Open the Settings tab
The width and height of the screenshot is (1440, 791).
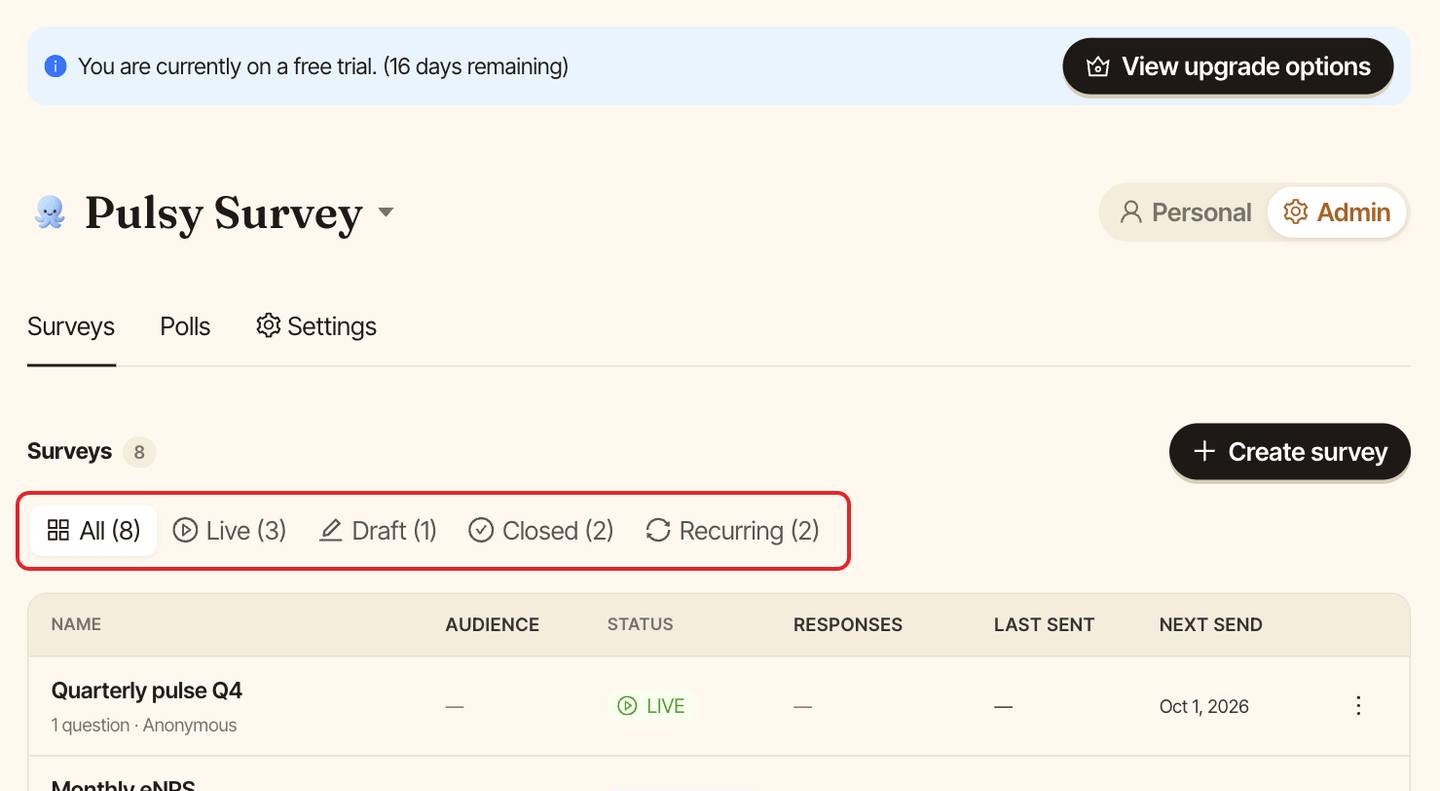point(316,327)
